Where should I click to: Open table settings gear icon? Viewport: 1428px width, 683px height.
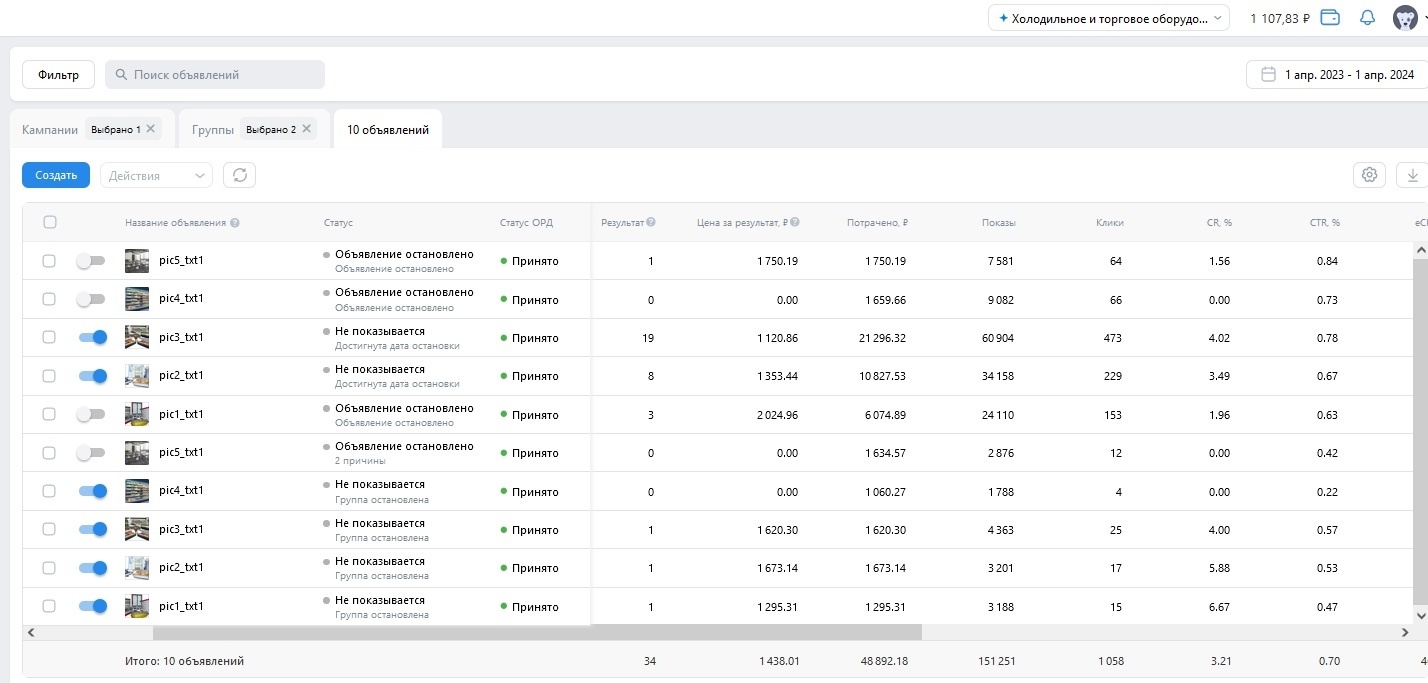click(x=1370, y=175)
